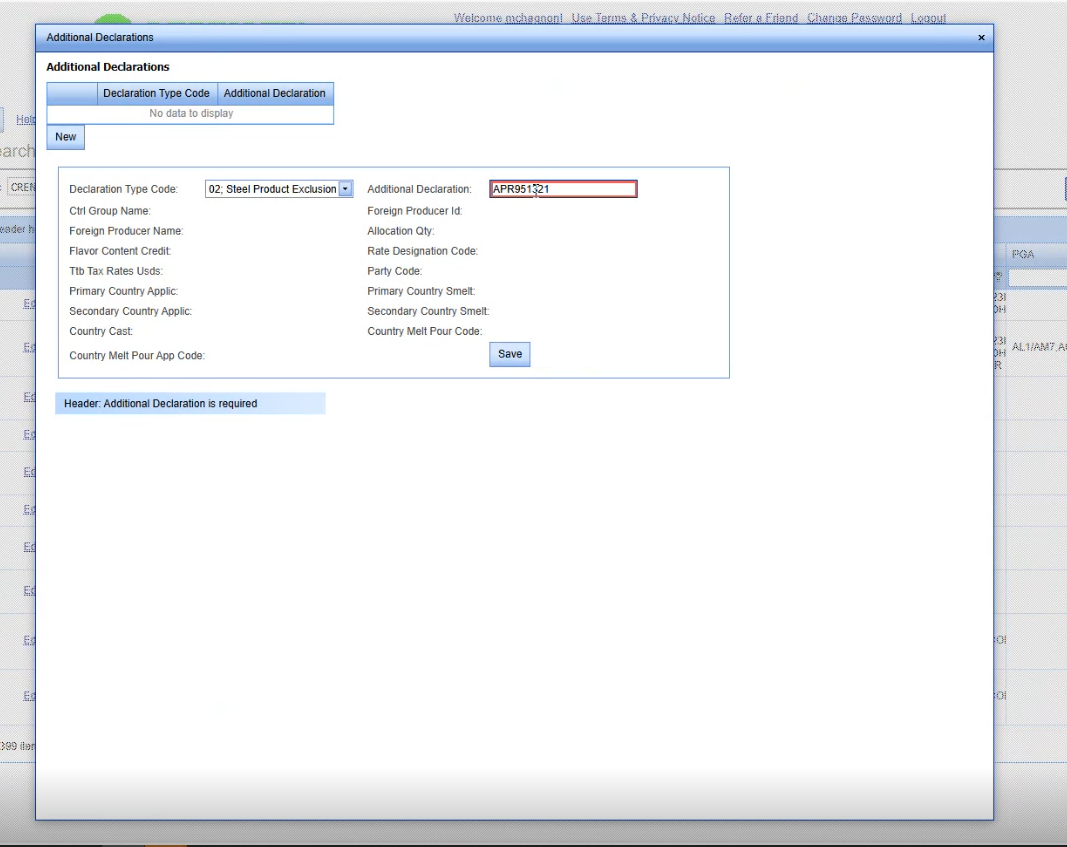Focus the Additional Declaration input field
The image size is (1067, 847).
click(x=563, y=189)
